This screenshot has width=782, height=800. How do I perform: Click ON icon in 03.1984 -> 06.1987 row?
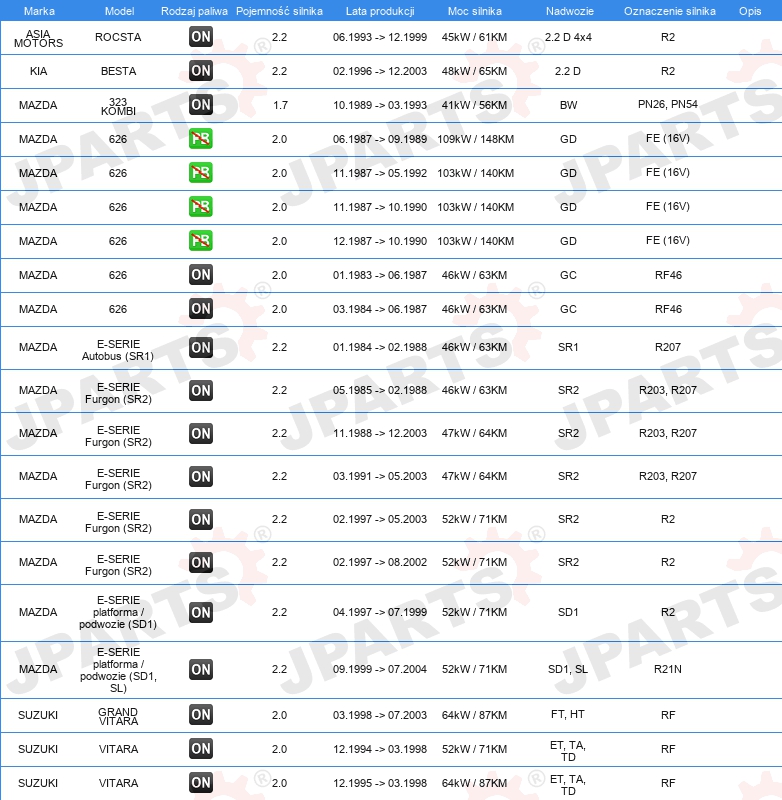(200, 309)
